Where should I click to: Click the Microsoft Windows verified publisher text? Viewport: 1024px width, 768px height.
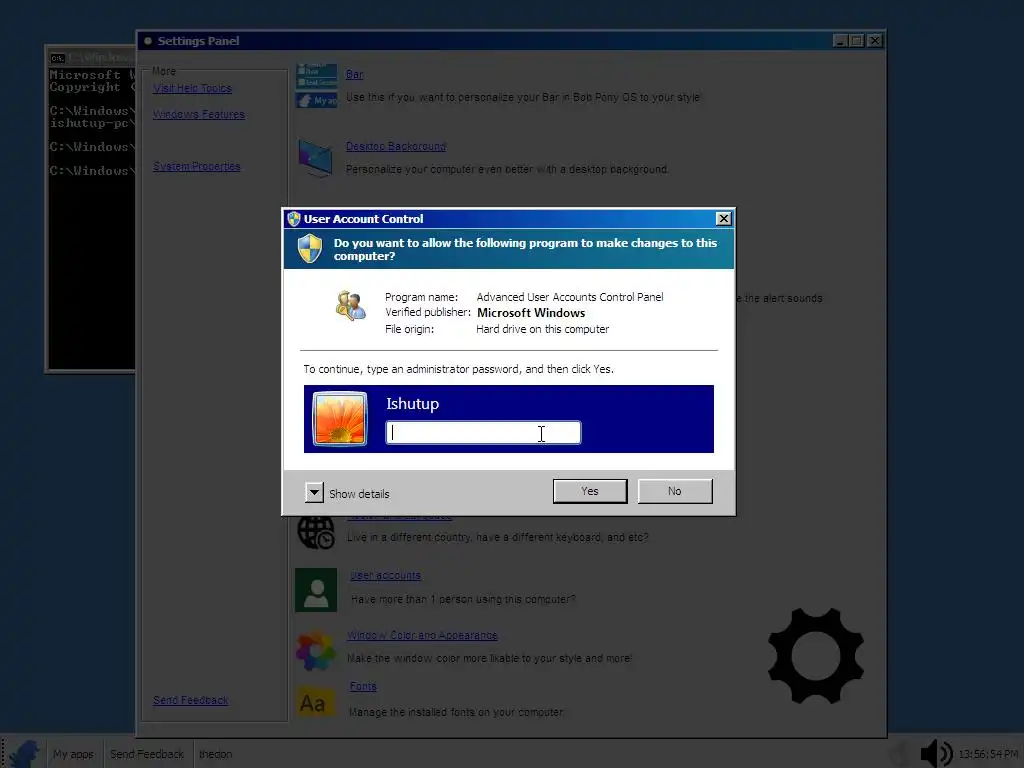pos(531,313)
